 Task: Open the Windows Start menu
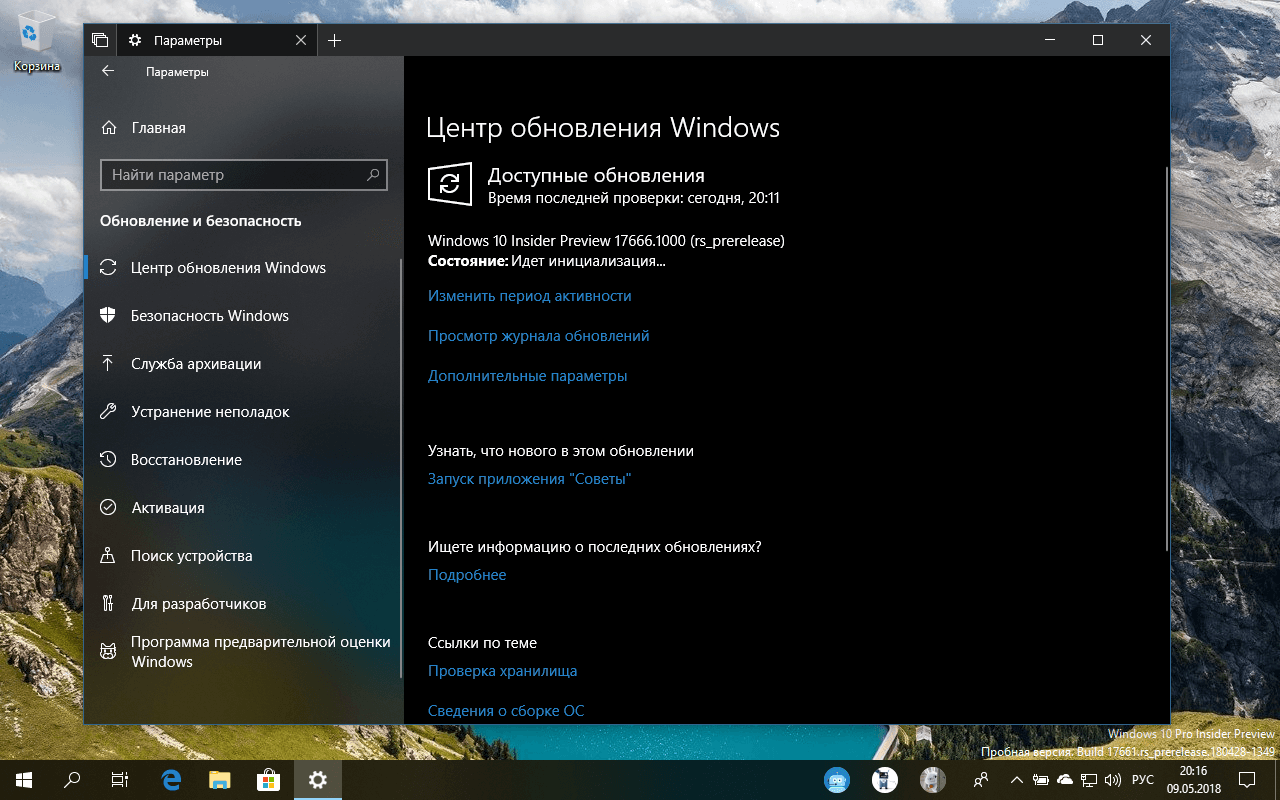24,780
